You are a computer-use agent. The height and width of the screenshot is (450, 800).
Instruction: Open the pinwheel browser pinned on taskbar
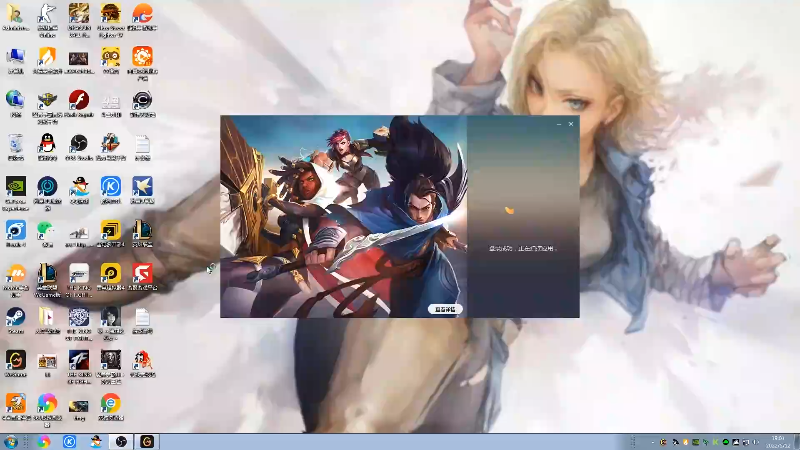pos(43,442)
